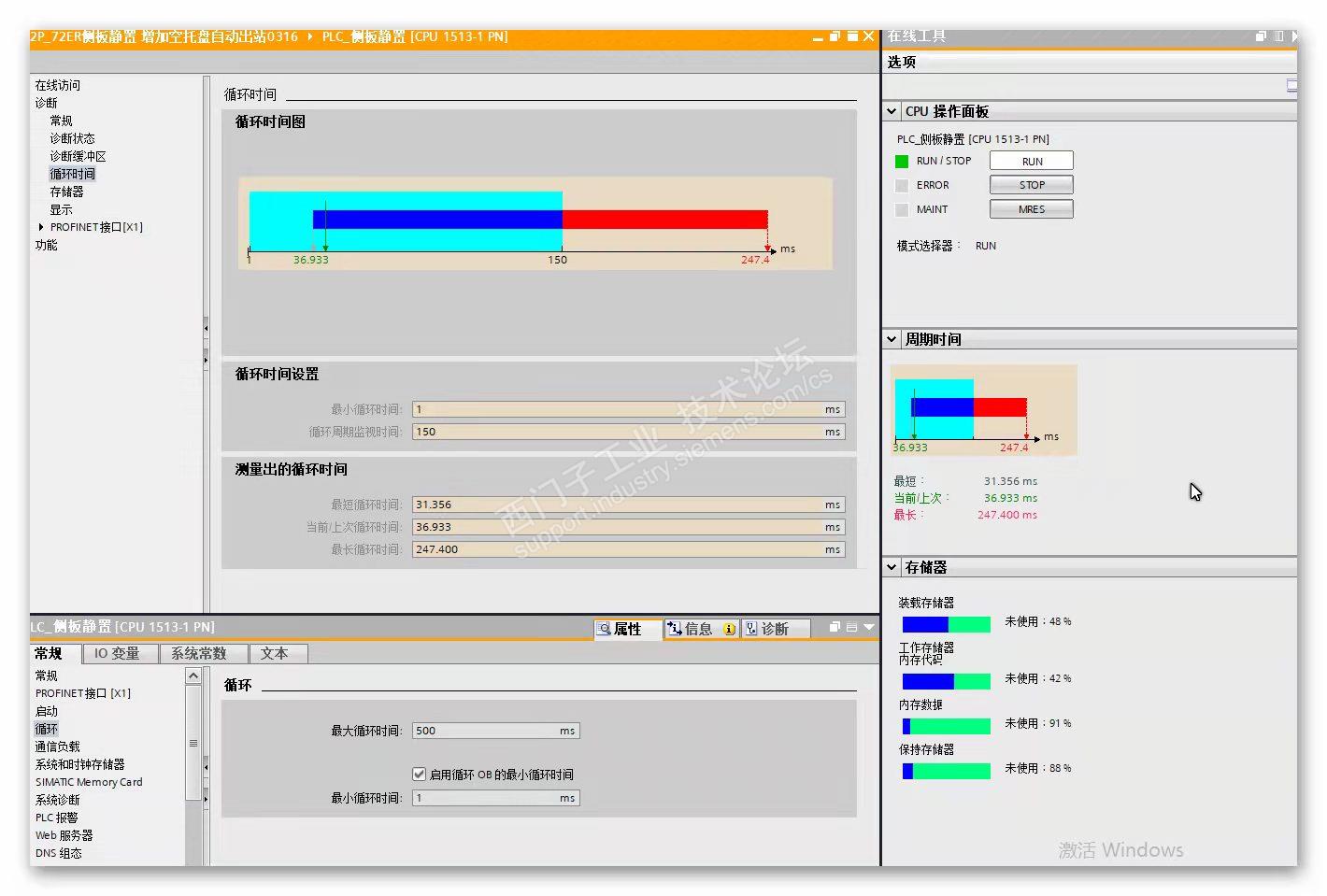Click the 最长循环时间 field showing 247.400
Image resolution: width=1327 pixels, height=896 pixels.
629,549
